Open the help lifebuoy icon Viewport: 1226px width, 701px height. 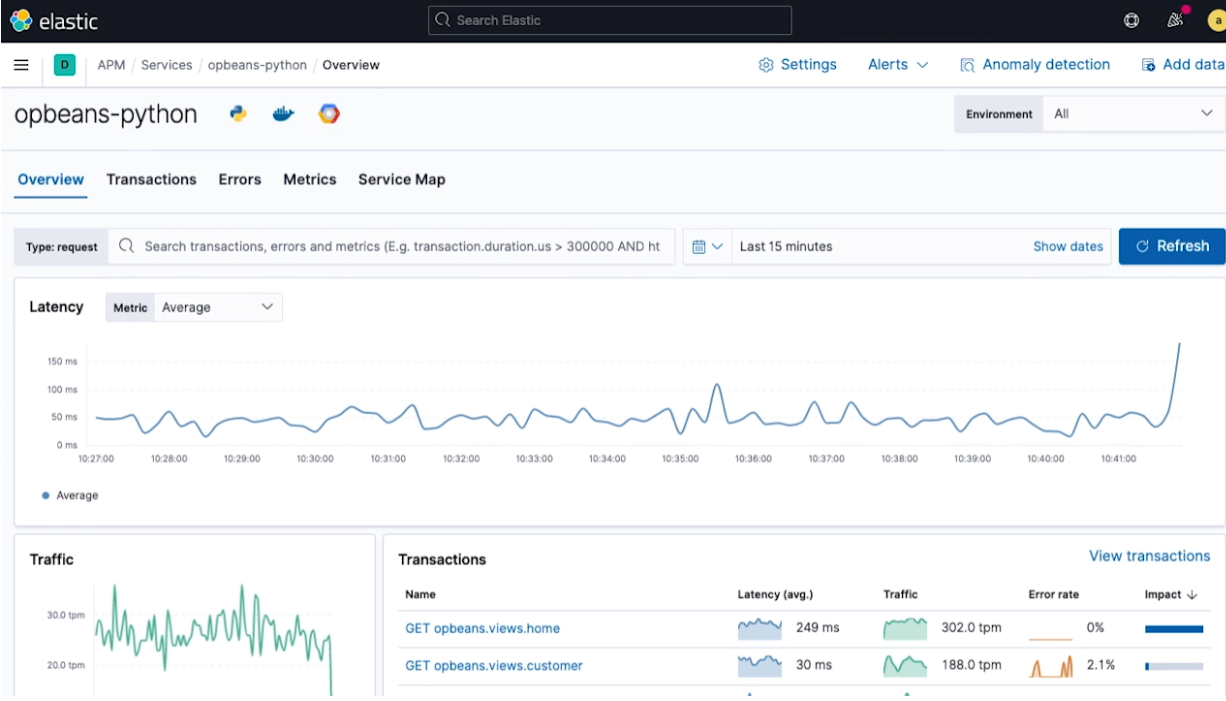1132,20
